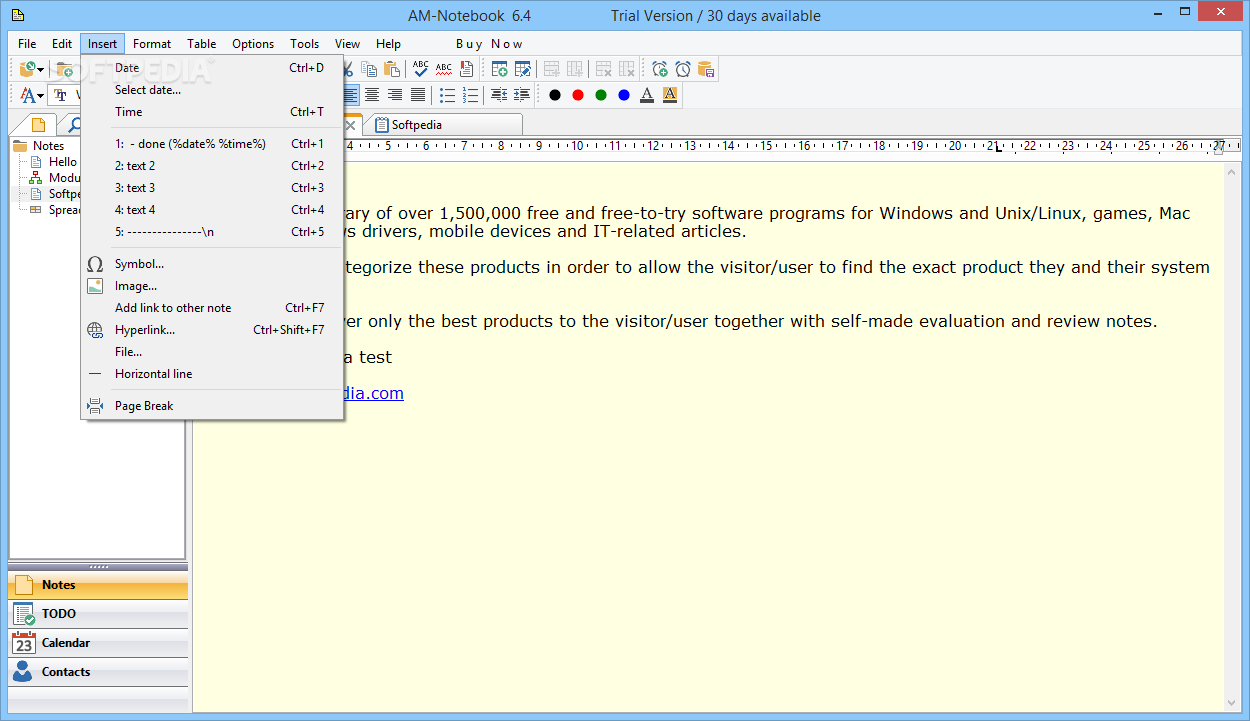This screenshot has width=1250, height=721.
Task: Toggle ABC red-underline live spelling icon
Action: [444, 69]
